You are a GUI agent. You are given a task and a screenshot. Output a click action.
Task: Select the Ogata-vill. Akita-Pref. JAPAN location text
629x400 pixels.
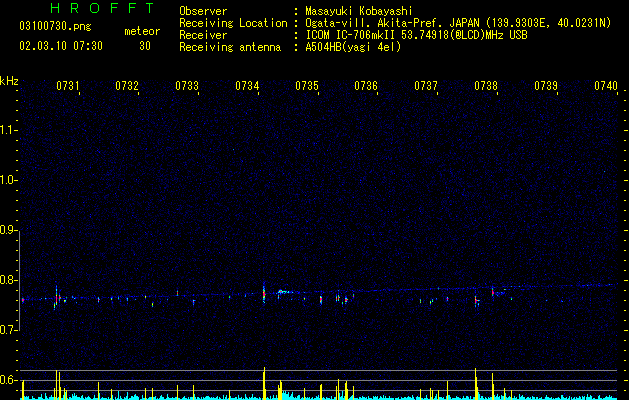[x=458, y=23]
